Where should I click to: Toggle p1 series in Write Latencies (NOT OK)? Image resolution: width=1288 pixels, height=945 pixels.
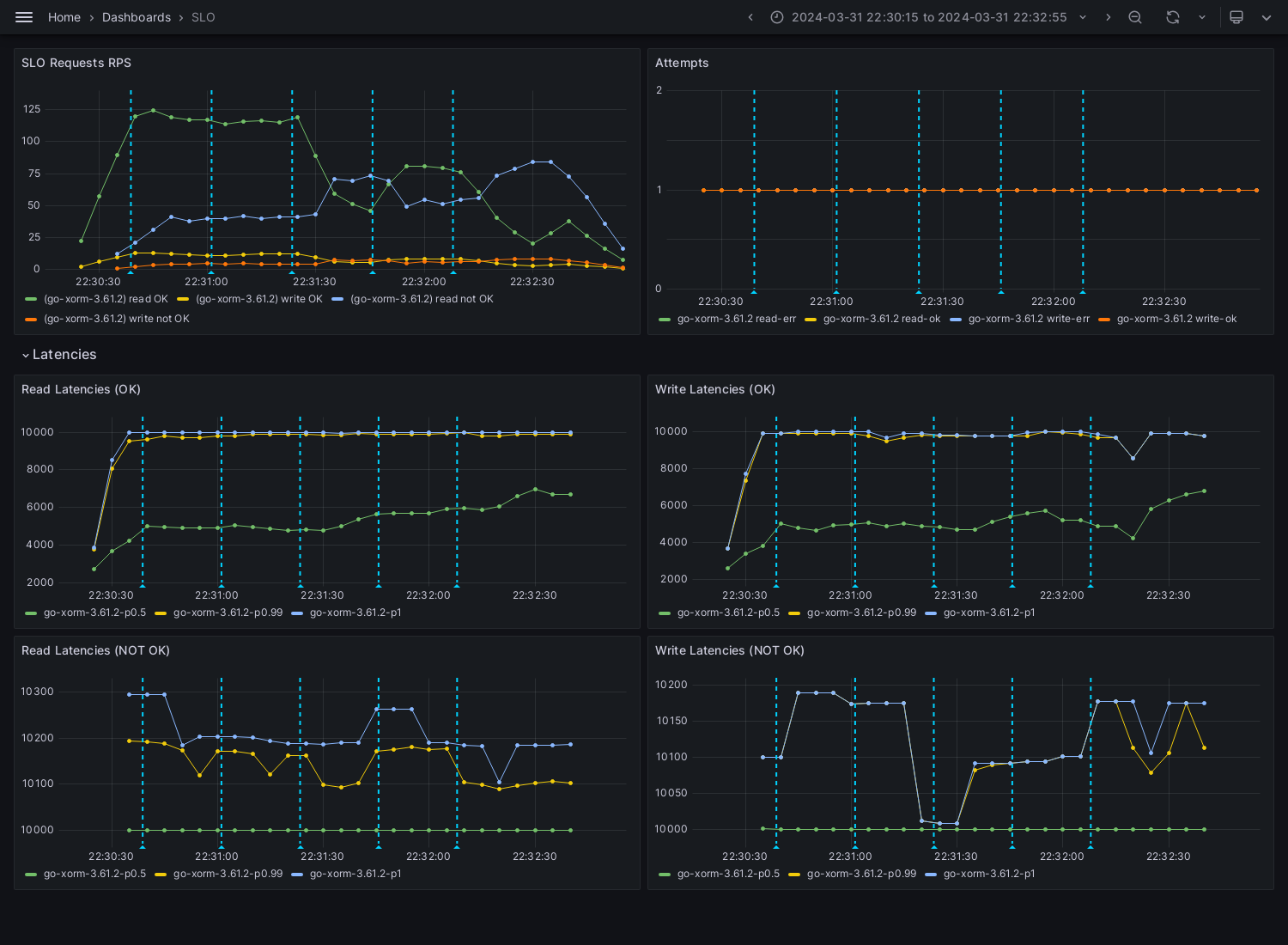click(x=989, y=874)
